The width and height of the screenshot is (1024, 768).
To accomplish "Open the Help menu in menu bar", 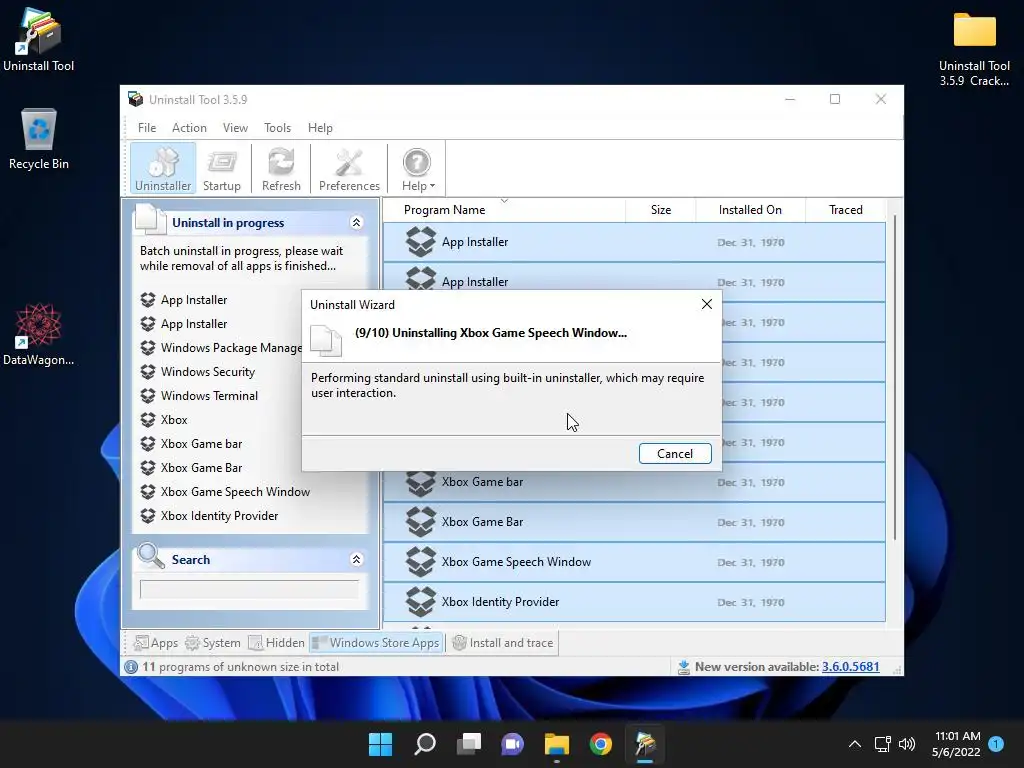I will pos(320,128).
